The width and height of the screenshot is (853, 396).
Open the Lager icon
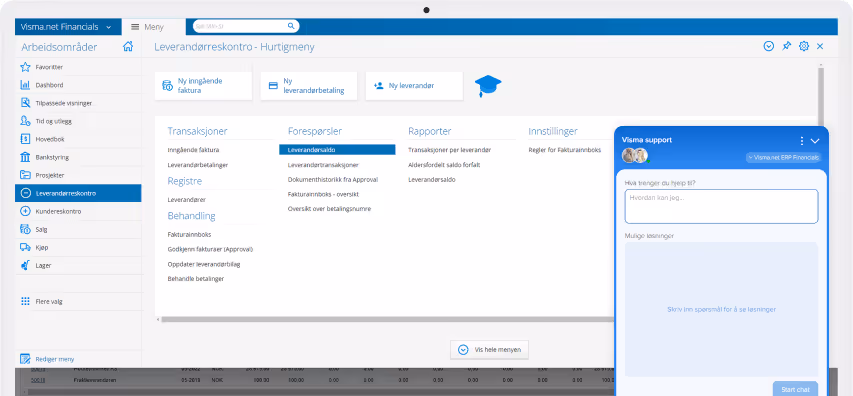25,265
